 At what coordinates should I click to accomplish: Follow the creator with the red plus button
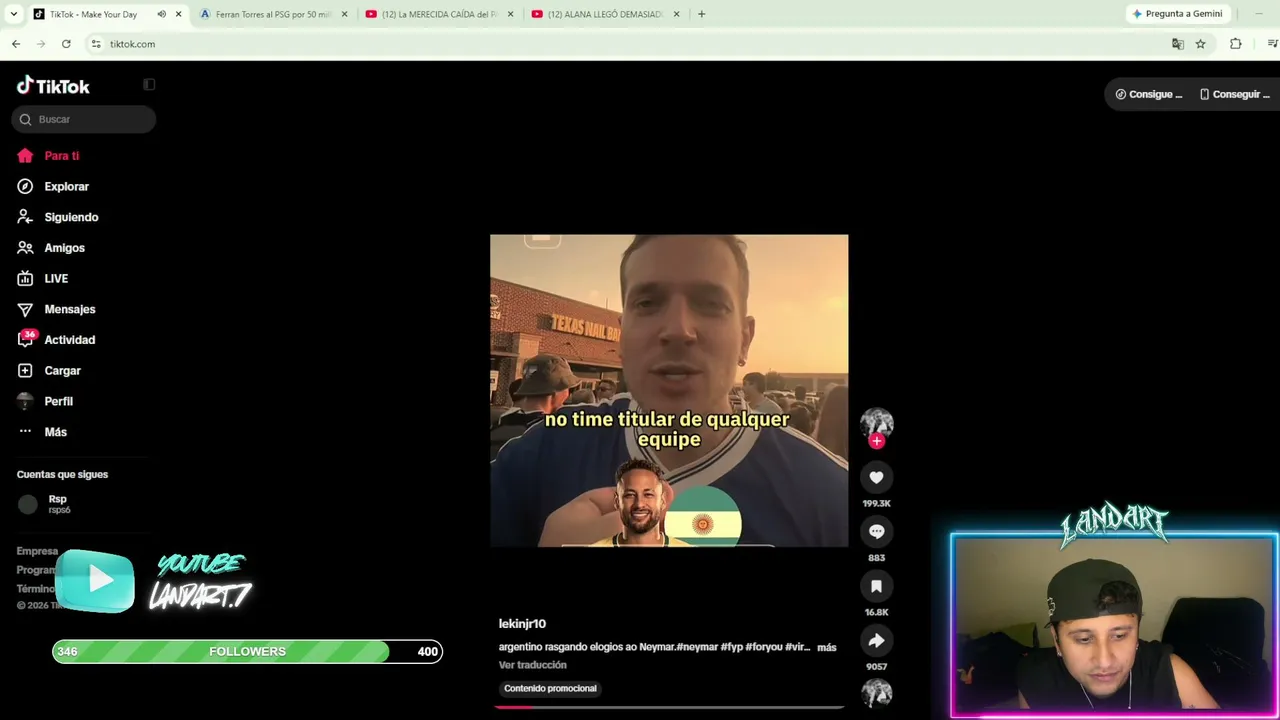click(877, 441)
